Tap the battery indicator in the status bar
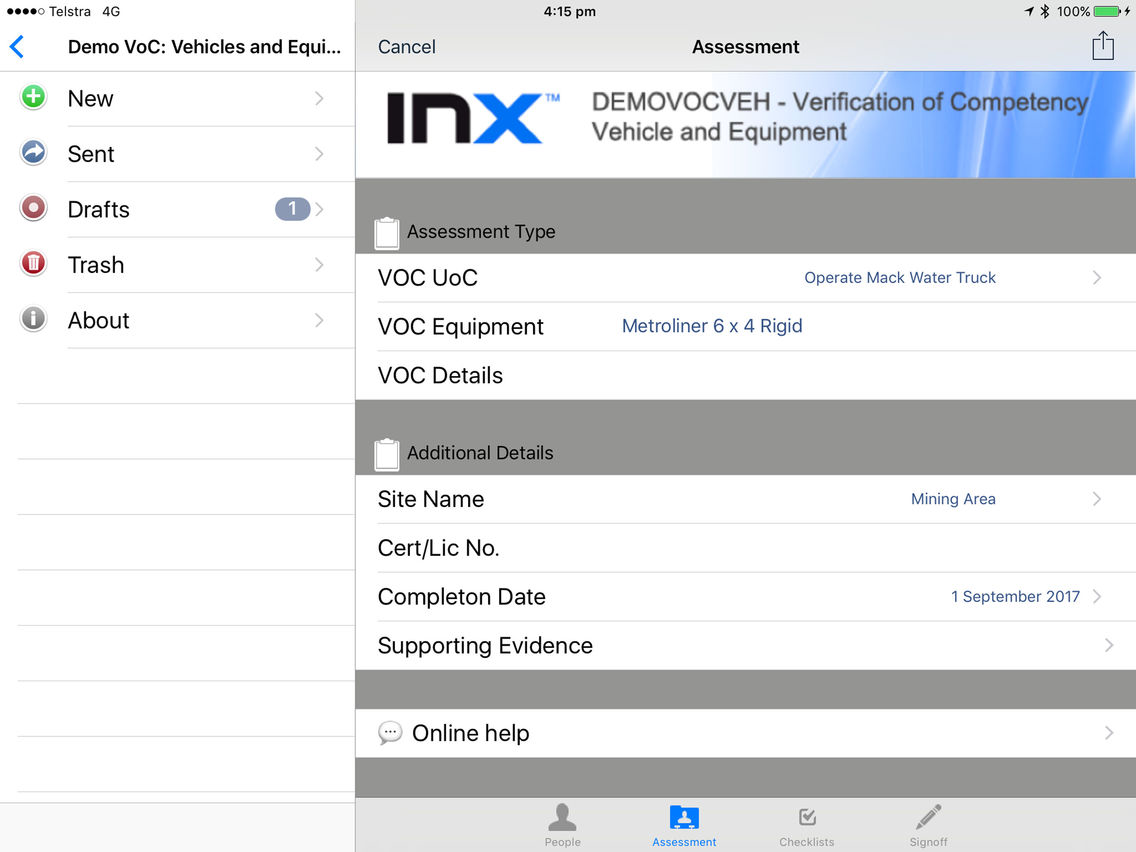1136x852 pixels. 1108,11
